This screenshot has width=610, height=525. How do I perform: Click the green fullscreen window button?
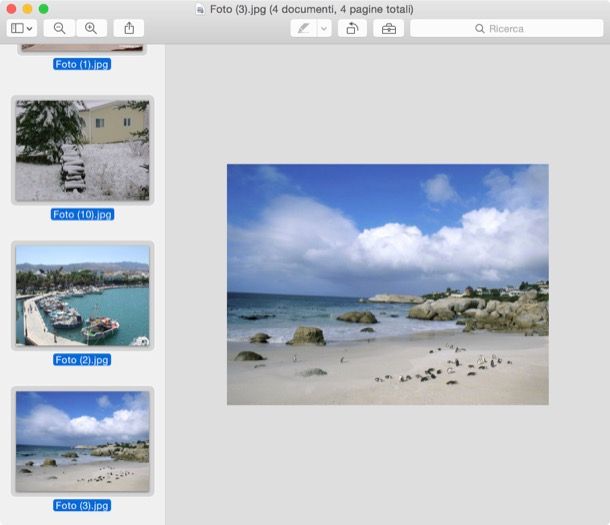tap(43, 9)
